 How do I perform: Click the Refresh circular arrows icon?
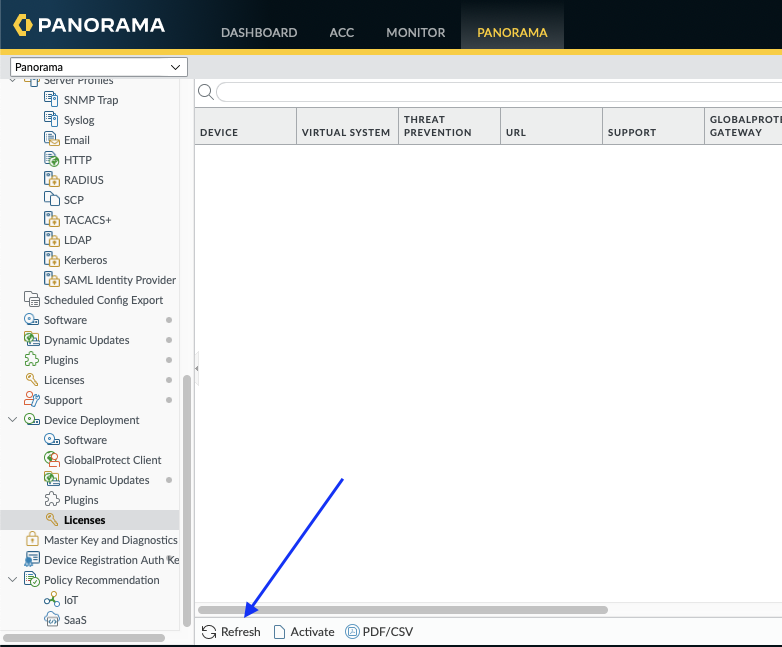tap(209, 632)
